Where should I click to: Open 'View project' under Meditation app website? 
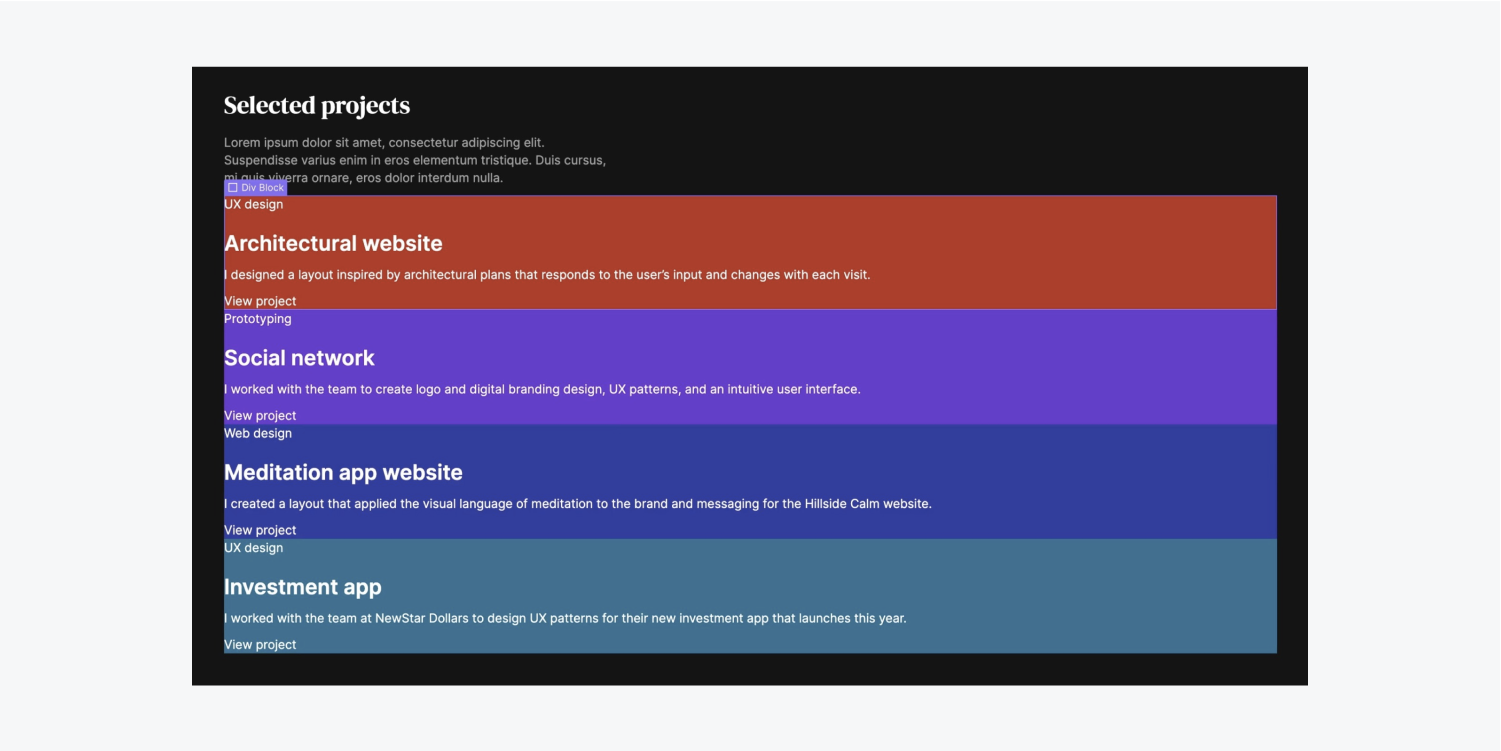(x=260, y=530)
